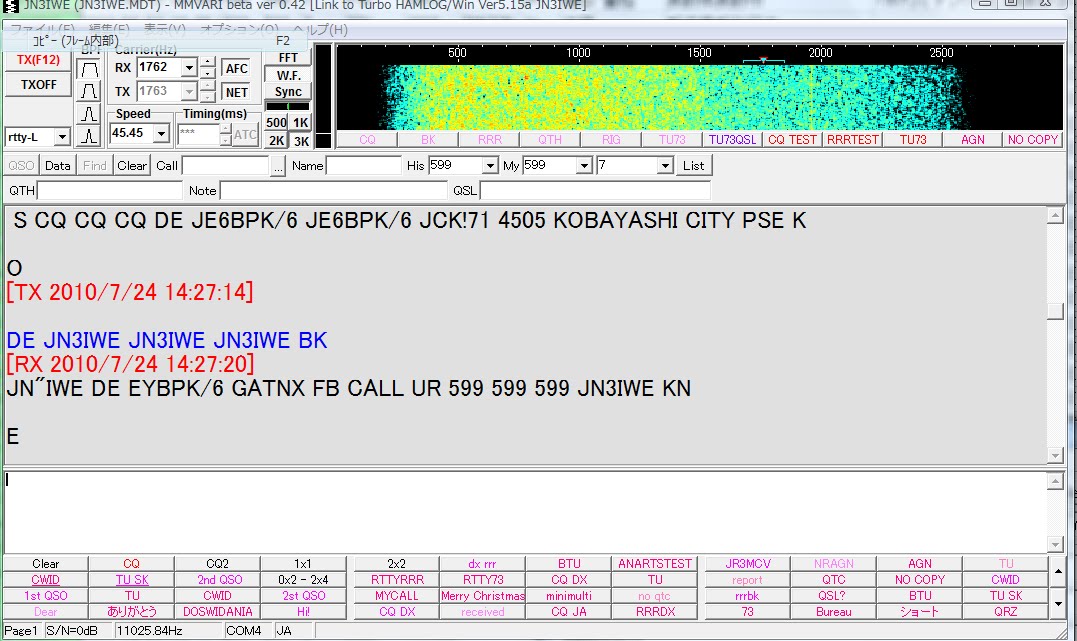Open the View menu 表示(V)

(165, 30)
